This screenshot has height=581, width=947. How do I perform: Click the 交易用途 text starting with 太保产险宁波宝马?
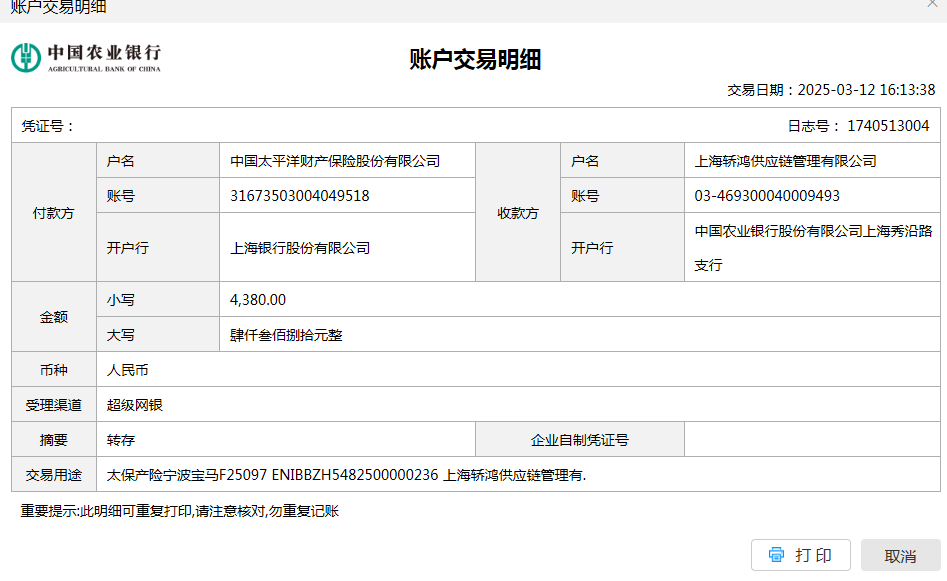click(x=346, y=475)
